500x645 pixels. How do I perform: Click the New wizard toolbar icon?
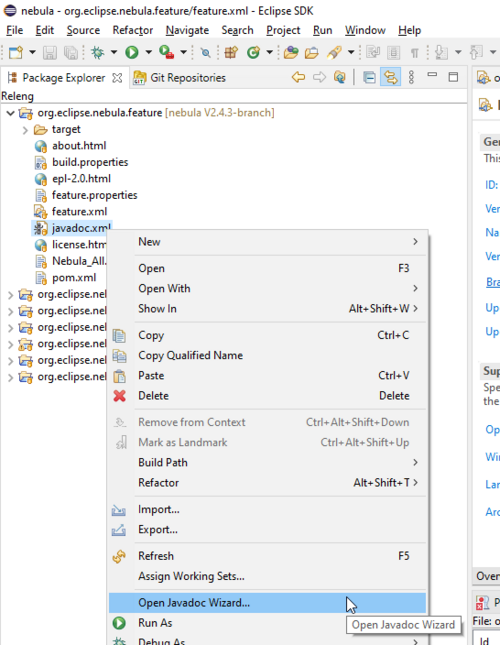pos(16,53)
